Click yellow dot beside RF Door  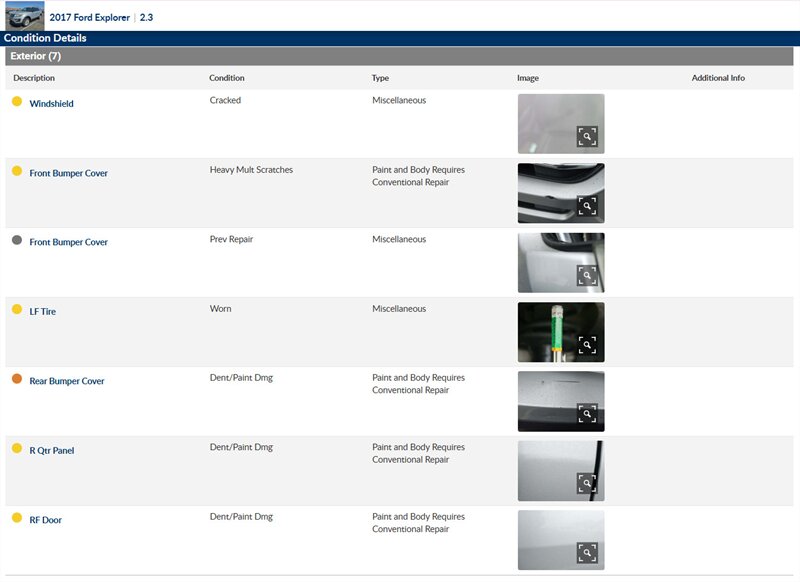pos(17,518)
